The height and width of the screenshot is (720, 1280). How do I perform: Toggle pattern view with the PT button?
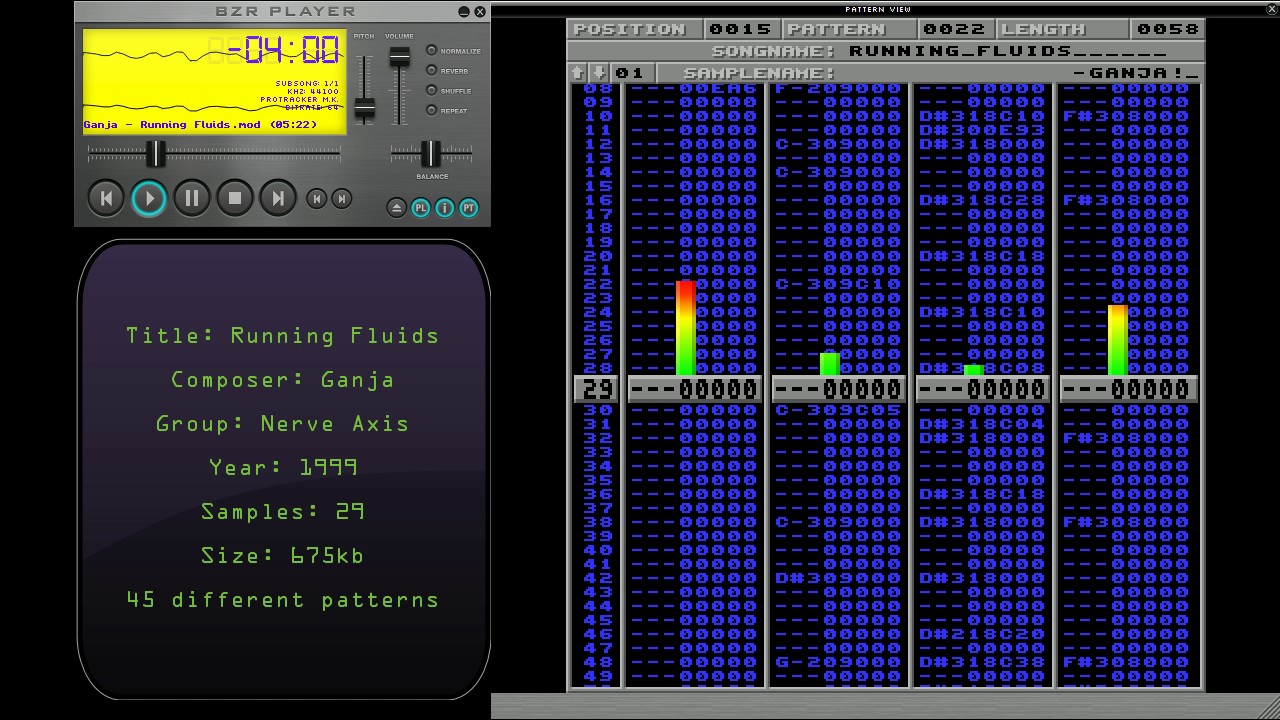tap(469, 208)
